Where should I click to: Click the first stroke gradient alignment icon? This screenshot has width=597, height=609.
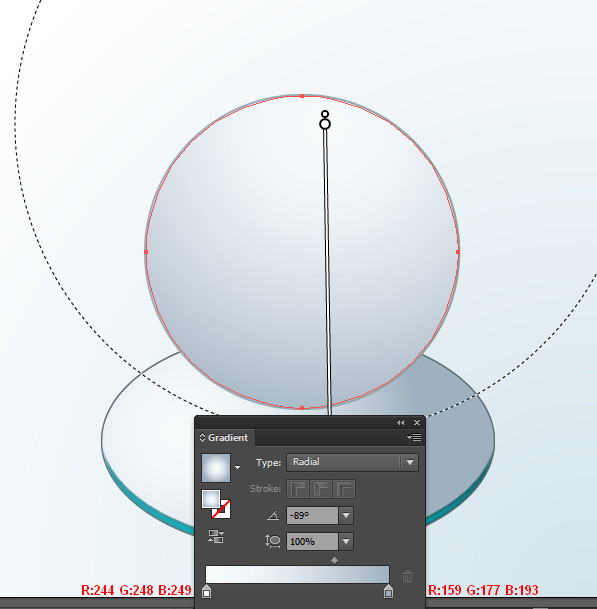point(298,489)
